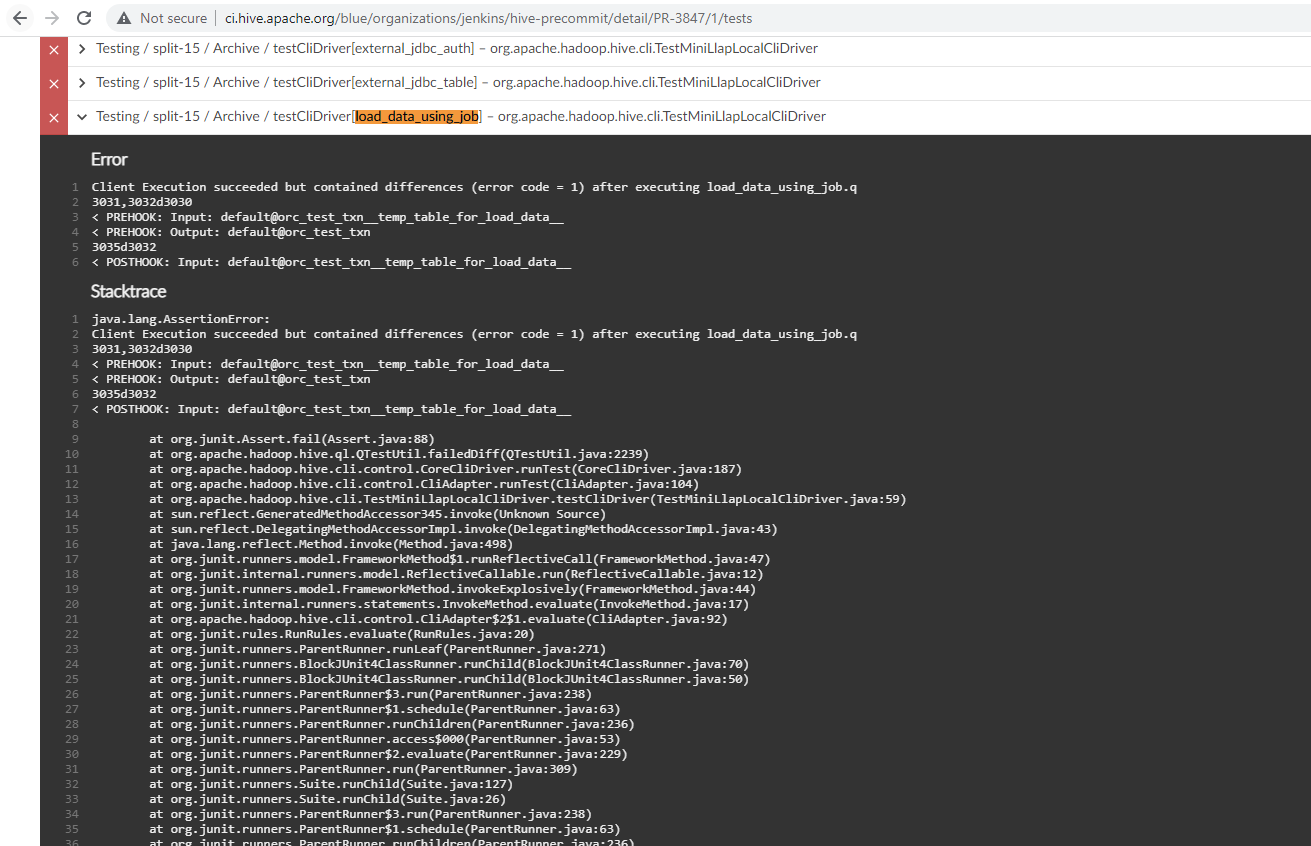Screen dimensions: 1311x846
Task: Expand the external_jdbc_auth test row
Action: point(82,48)
